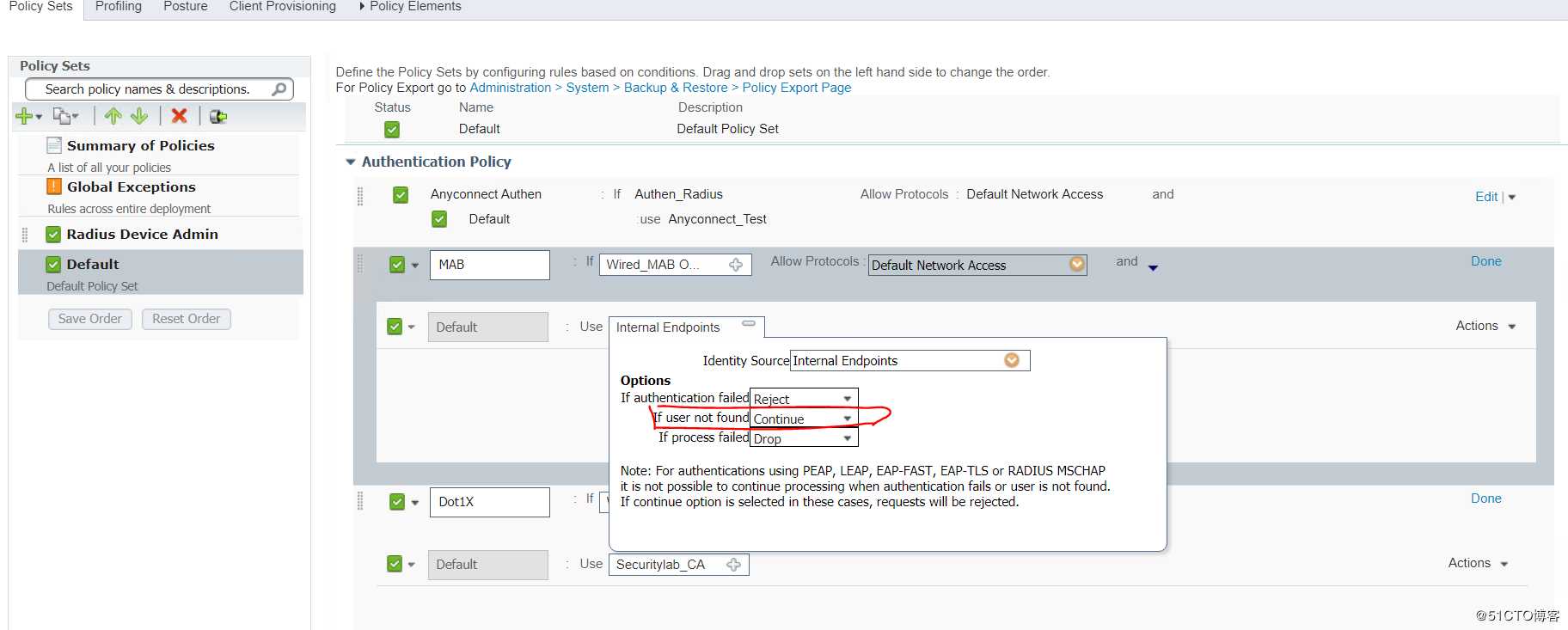The image size is (1568, 630).
Task: Click the Wired_MAB condition field
Action: click(676, 265)
